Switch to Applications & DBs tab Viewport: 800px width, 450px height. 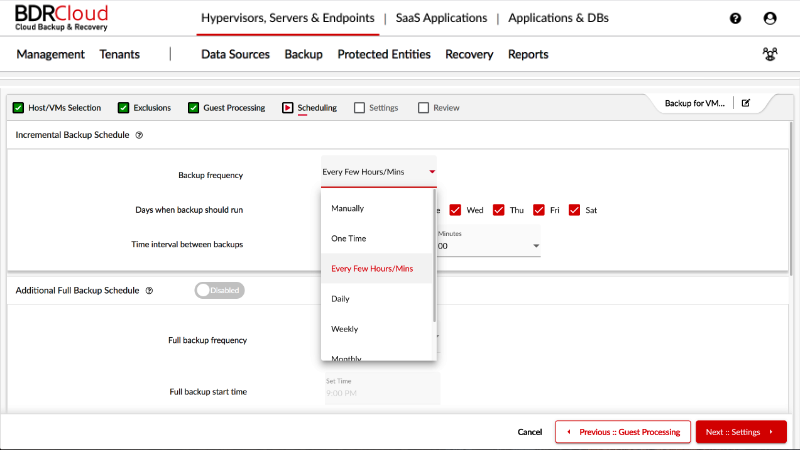pos(558,18)
